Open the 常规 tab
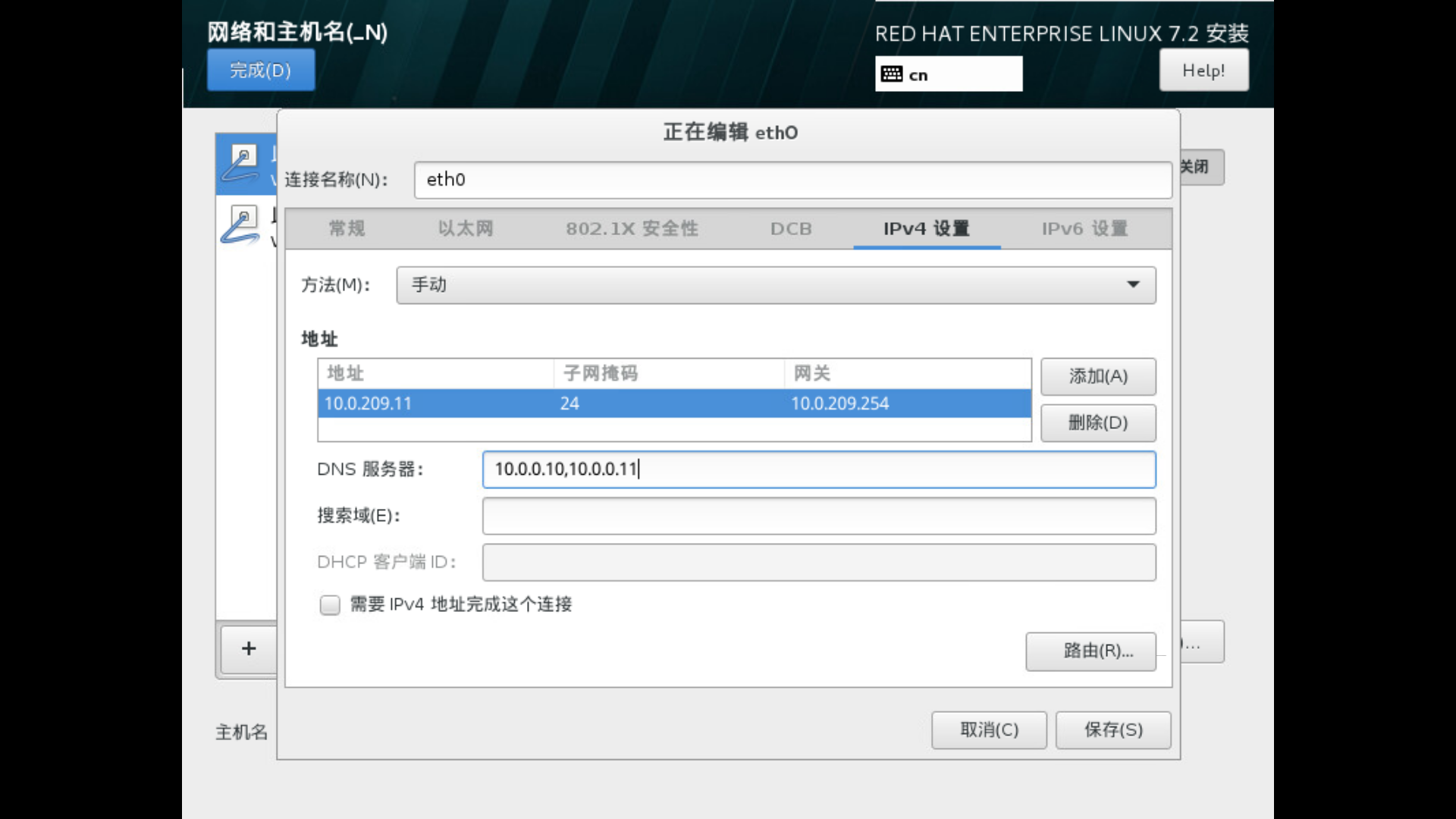Image resolution: width=1456 pixels, height=819 pixels. [x=347, y=228]
